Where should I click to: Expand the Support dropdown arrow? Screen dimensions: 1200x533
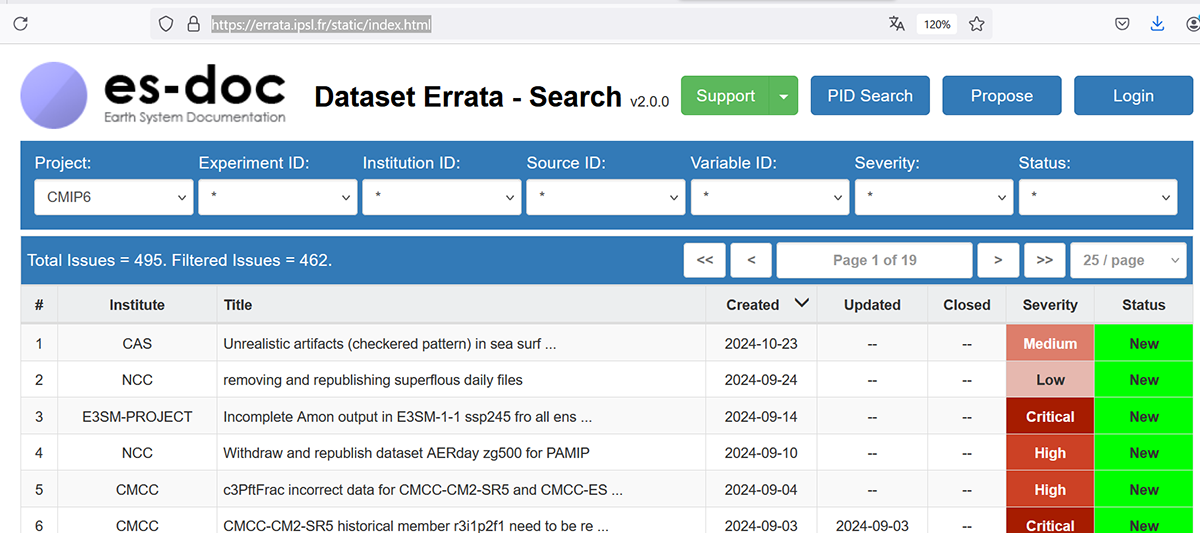point(783,96)
